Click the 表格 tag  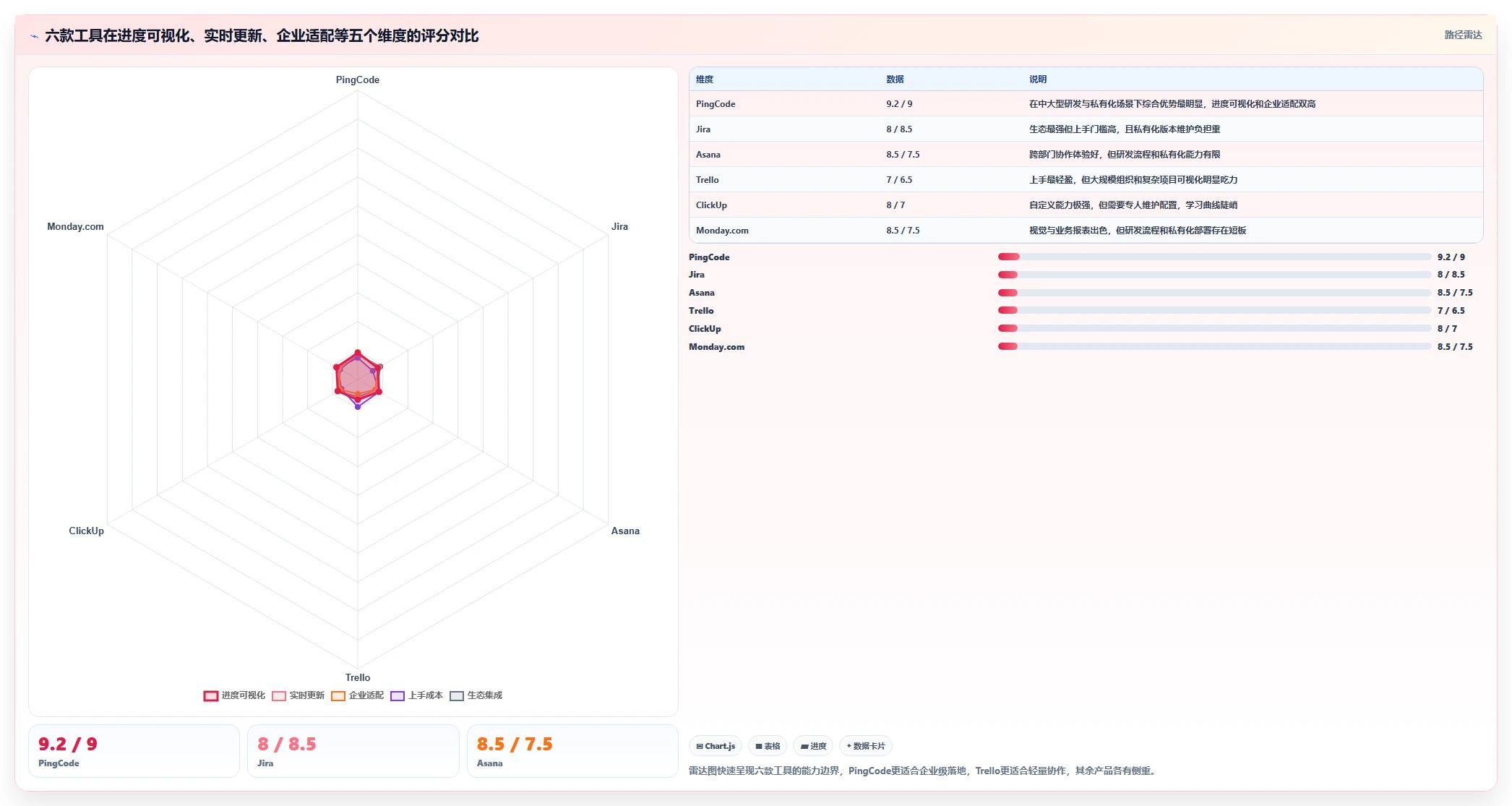(x=768, y=746)
